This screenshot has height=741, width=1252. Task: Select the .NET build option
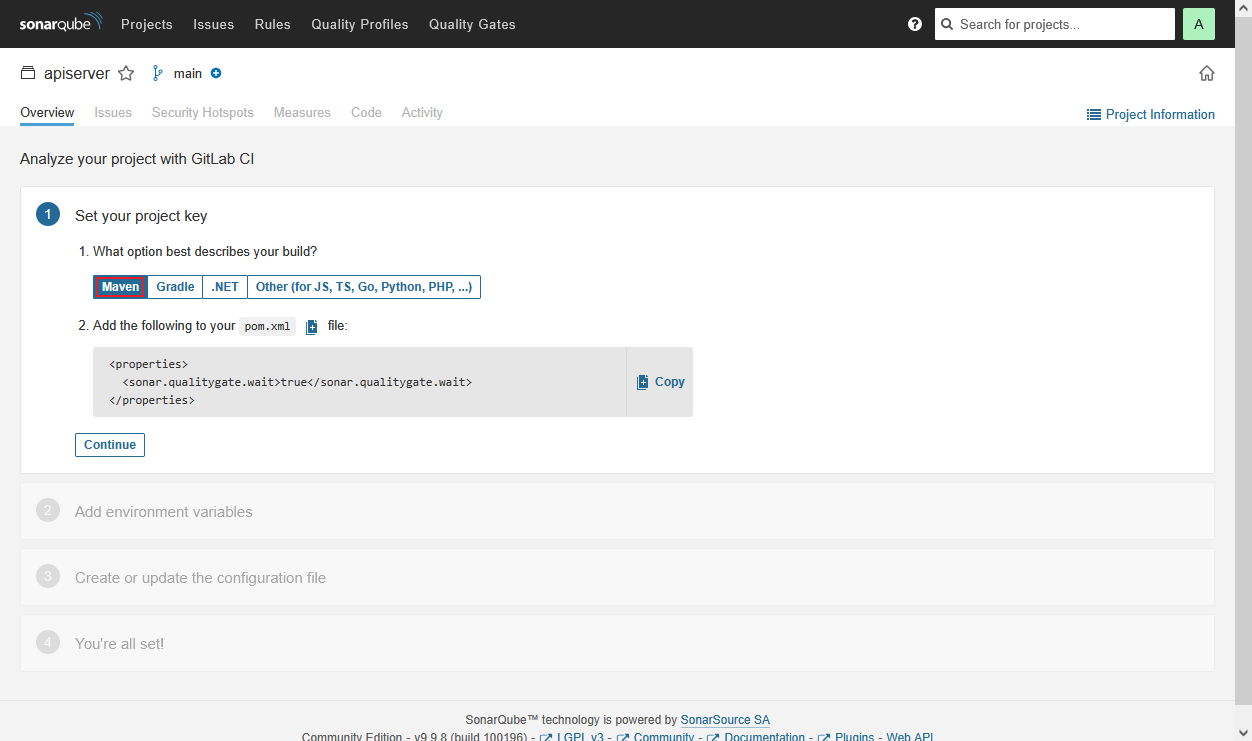[225, 287]
